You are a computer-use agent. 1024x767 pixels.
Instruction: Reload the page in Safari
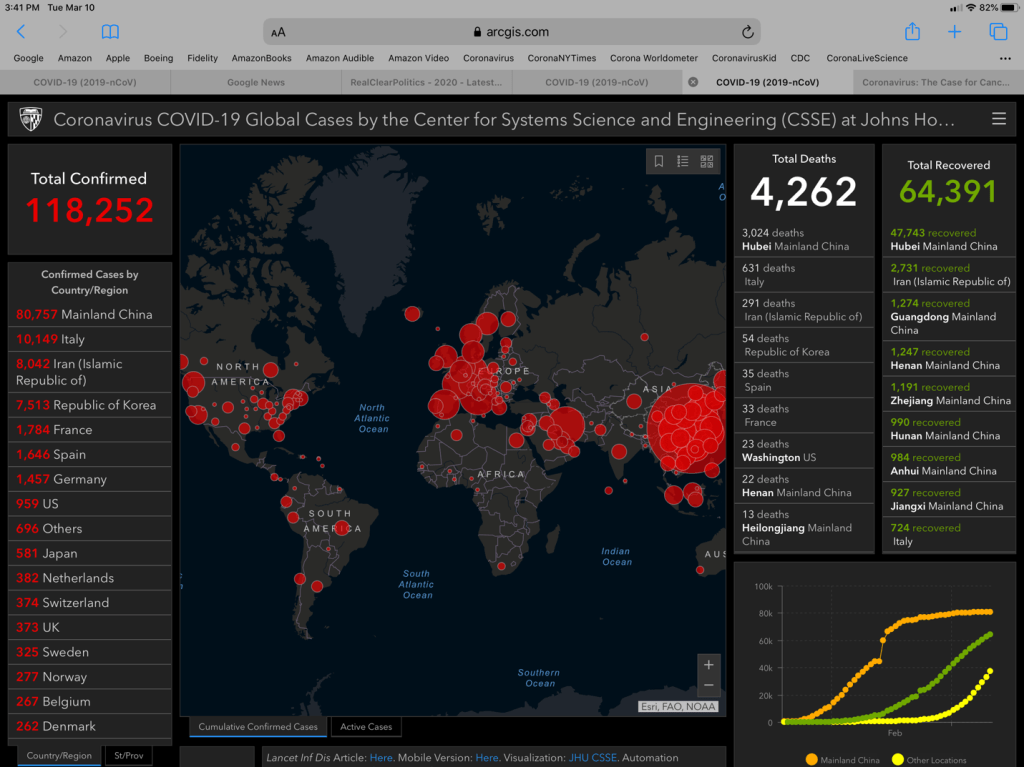point(747,32)
